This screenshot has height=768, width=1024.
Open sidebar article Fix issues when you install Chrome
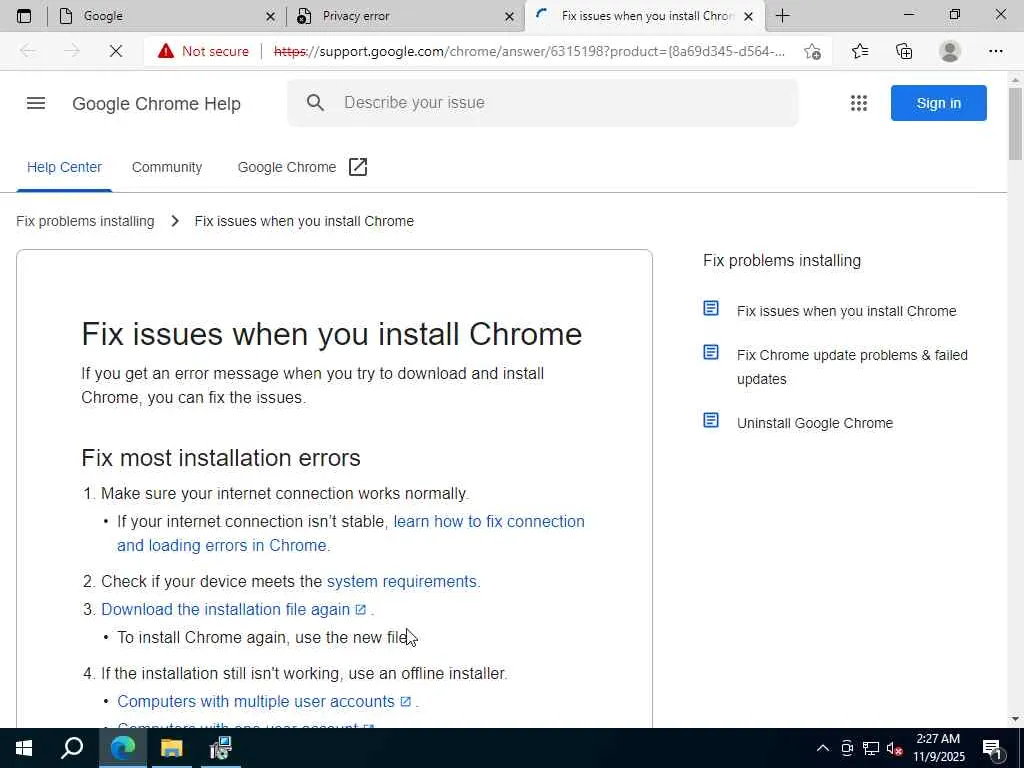click(846, 311)
